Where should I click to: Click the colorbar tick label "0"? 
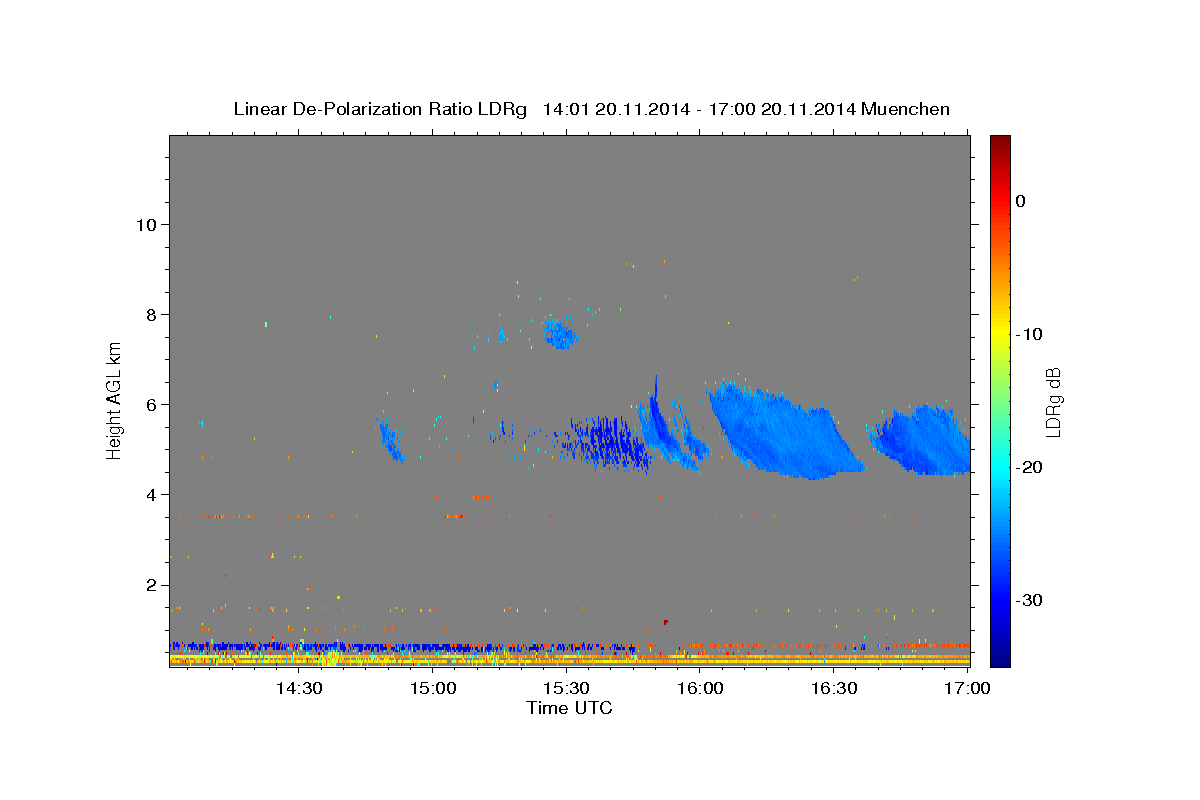point(1020,201)
